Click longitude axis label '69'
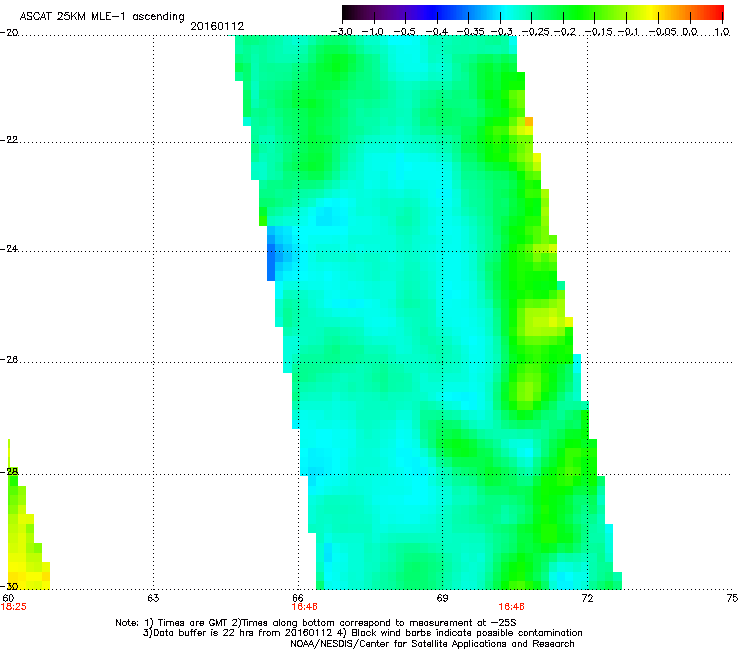The width and height of the screenshot is (740, 650). [442, 598]
